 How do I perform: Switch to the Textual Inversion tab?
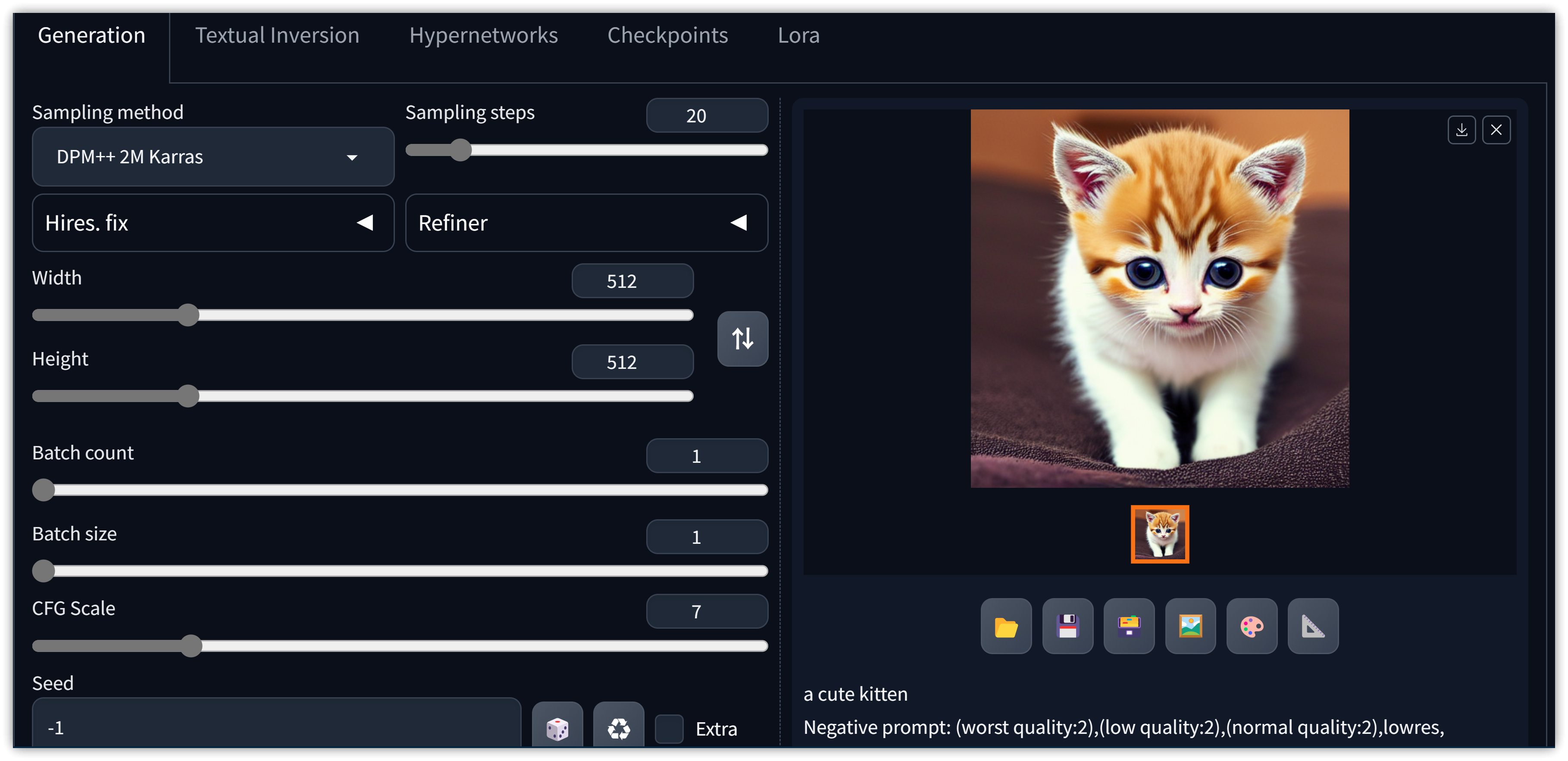(277, 35)
